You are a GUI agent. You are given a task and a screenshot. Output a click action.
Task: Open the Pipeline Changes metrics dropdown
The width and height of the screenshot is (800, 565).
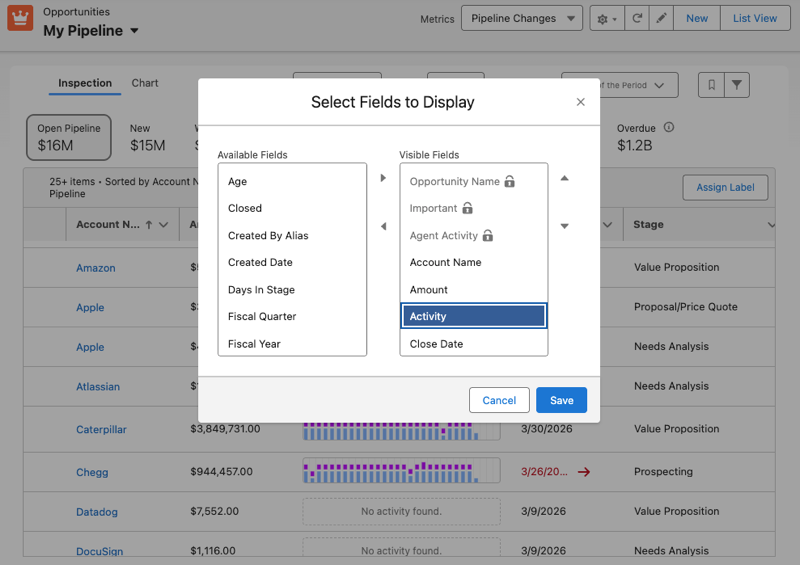521,18
